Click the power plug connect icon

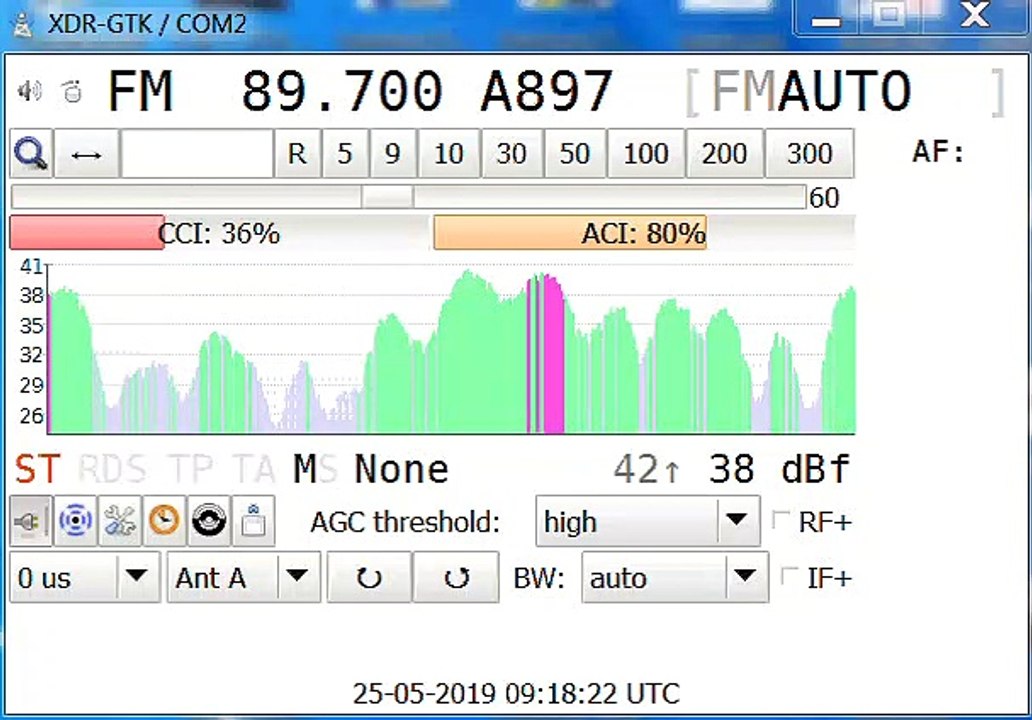point(30,521)
